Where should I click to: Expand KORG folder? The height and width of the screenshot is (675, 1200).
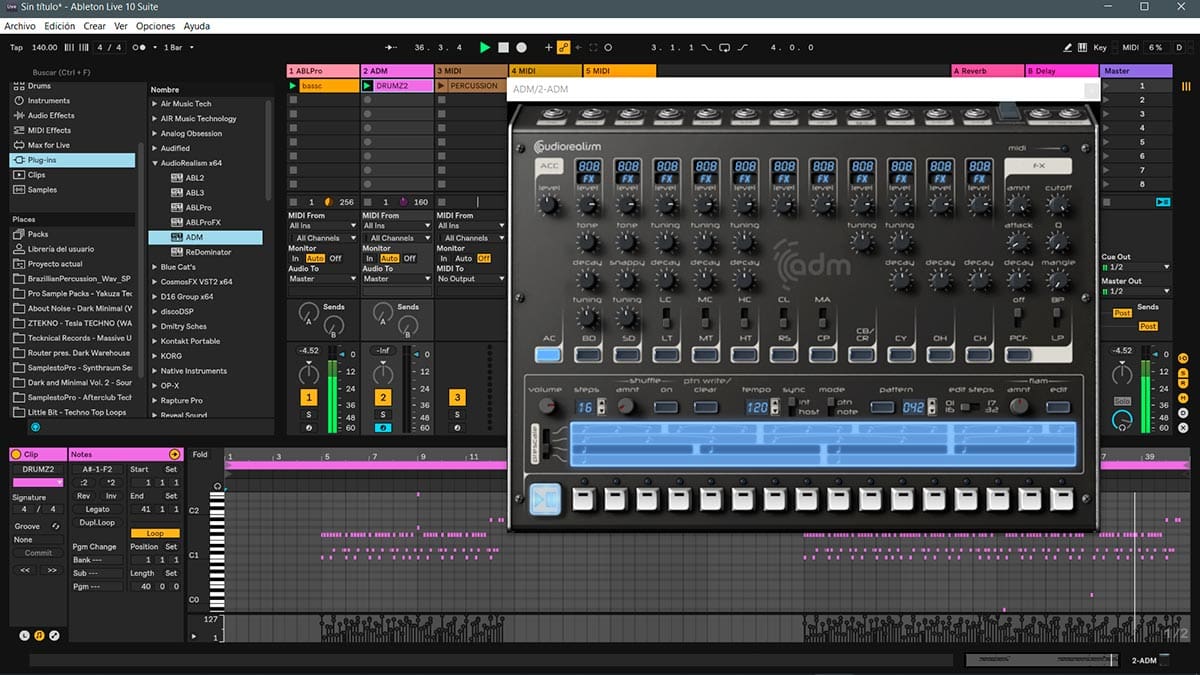coord(155,356)
